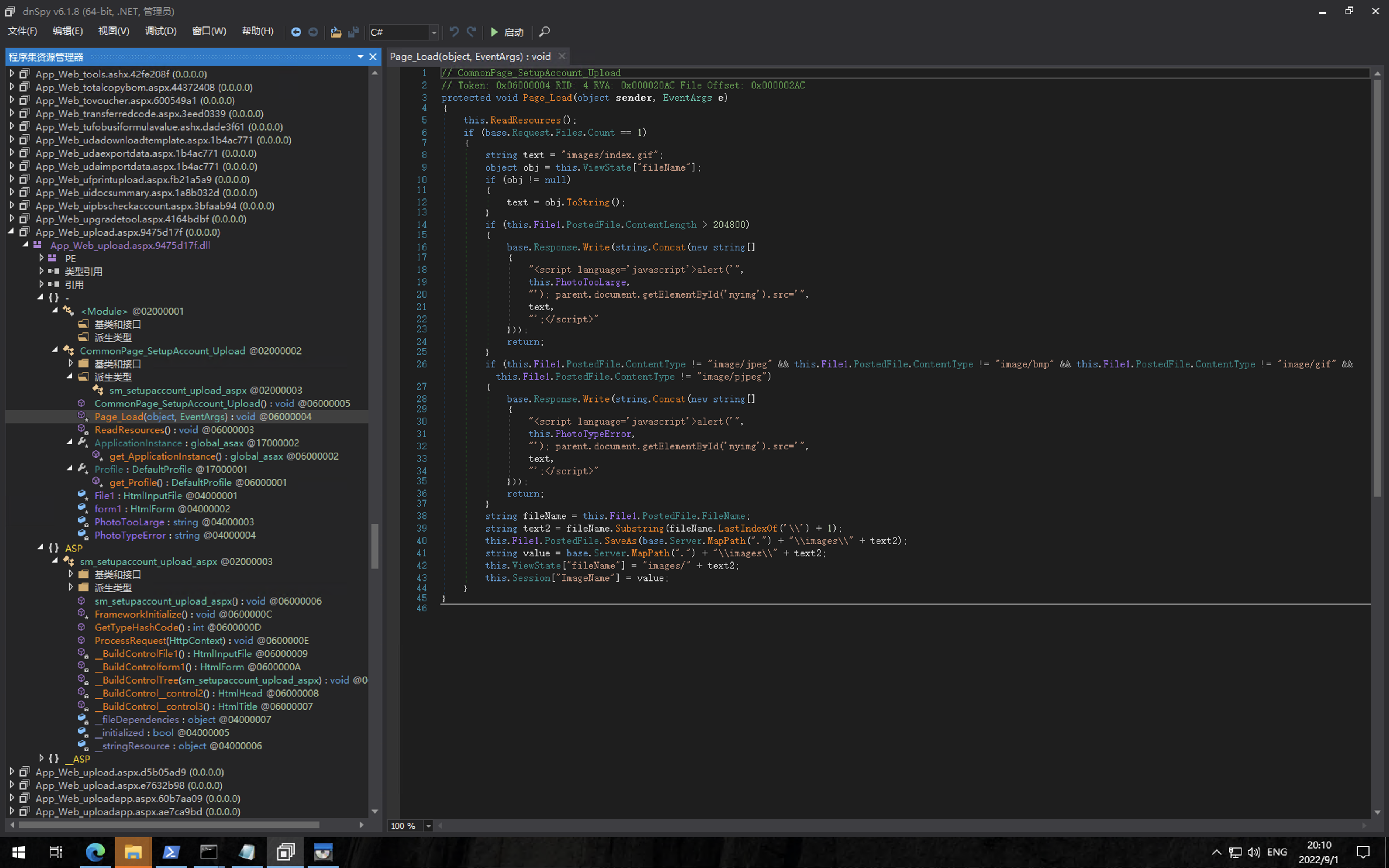The height and width of the screenshot is (868, 1389).
Task: Click the Search magnifier toolbar icon
Action: (x=544, y=32)
